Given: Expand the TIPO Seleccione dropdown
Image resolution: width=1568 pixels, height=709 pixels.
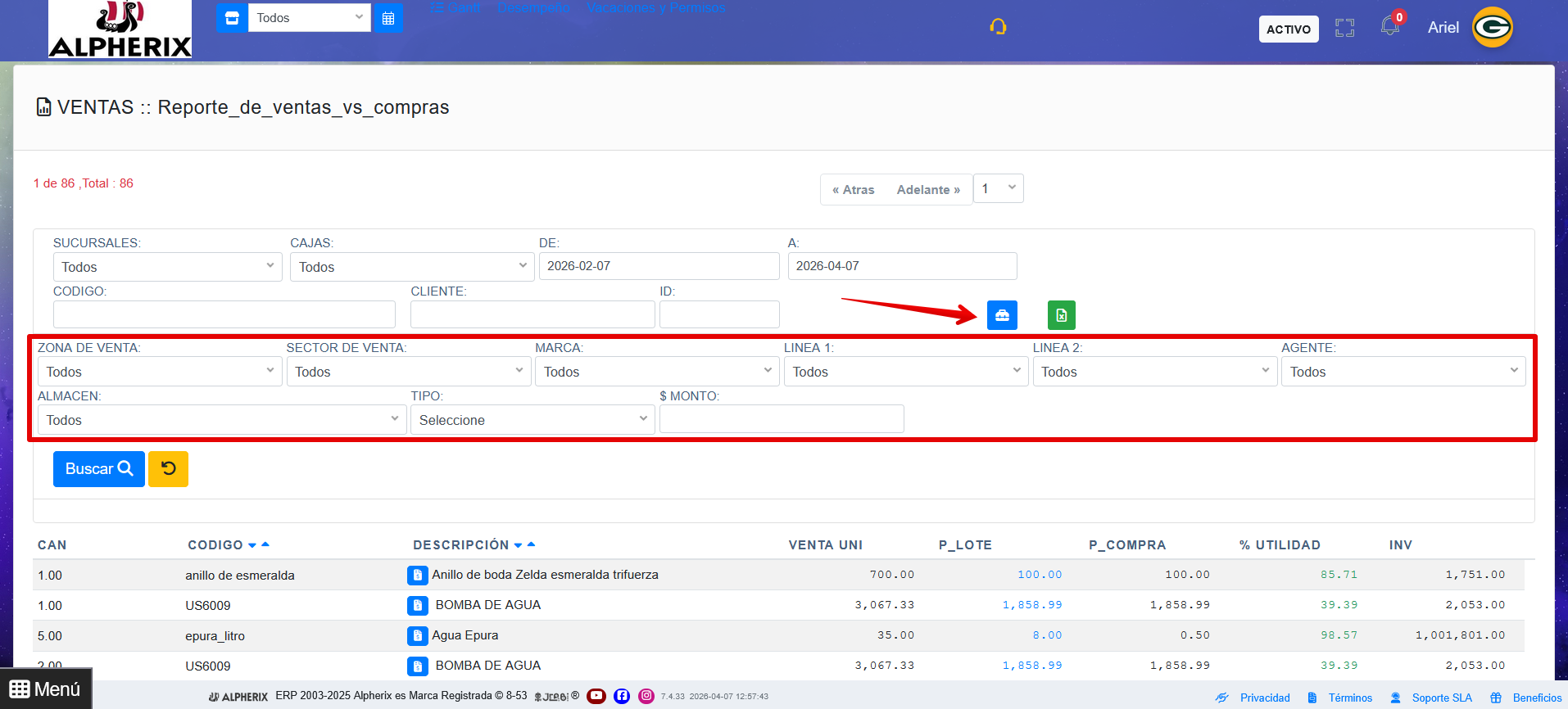Looking at the screenshot, I should pos(532,420).
